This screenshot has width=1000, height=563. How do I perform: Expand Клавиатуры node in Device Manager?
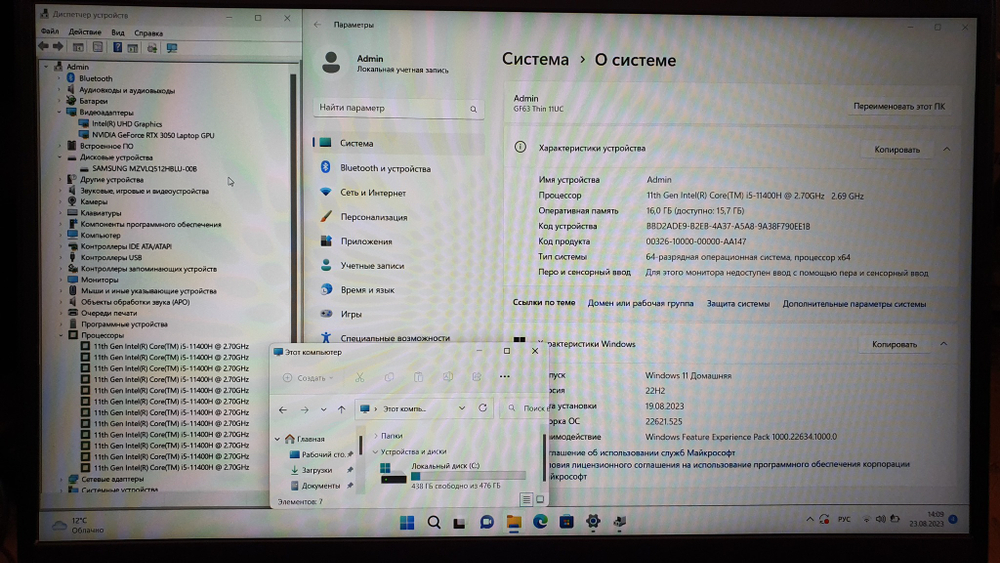click(x=61, y=213)
